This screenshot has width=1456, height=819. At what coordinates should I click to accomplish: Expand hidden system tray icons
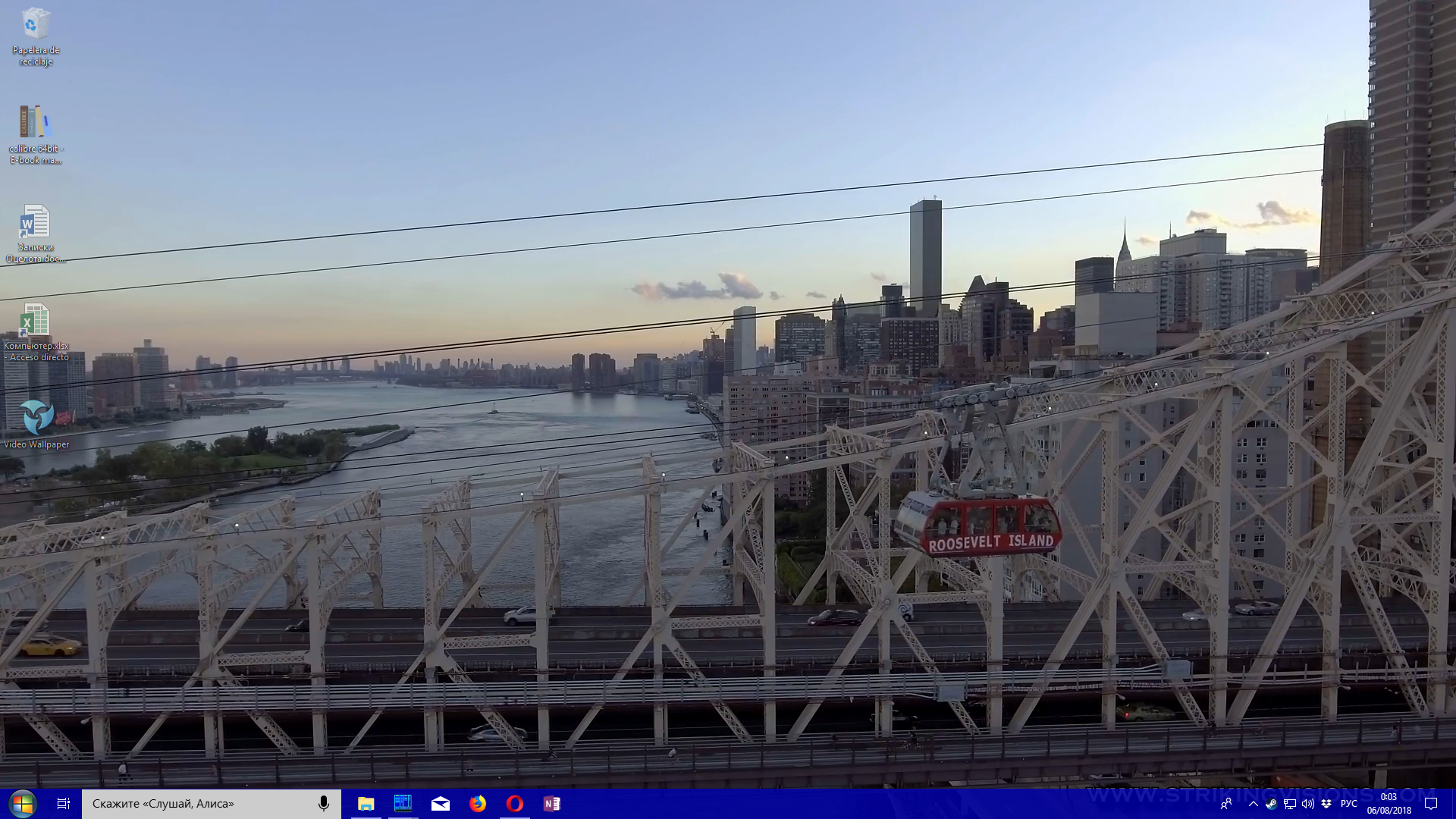(1253, 804)
